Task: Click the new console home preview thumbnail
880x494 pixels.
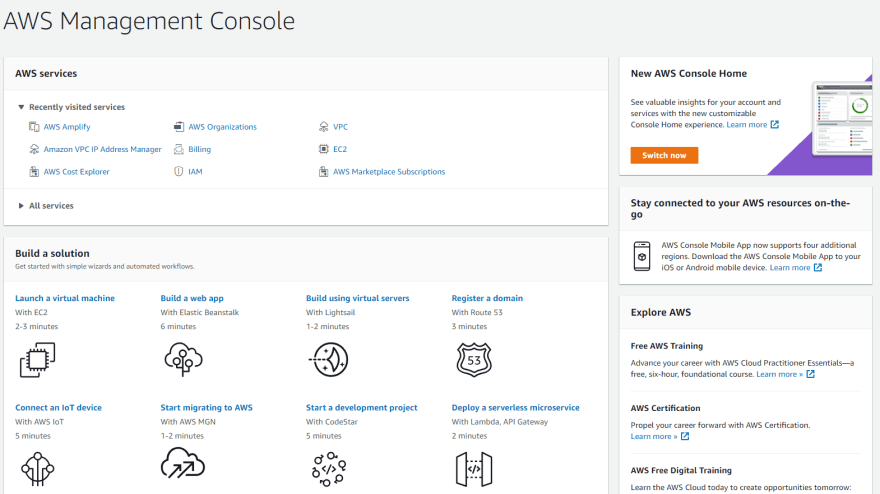Action: click(x=842, y=119)
